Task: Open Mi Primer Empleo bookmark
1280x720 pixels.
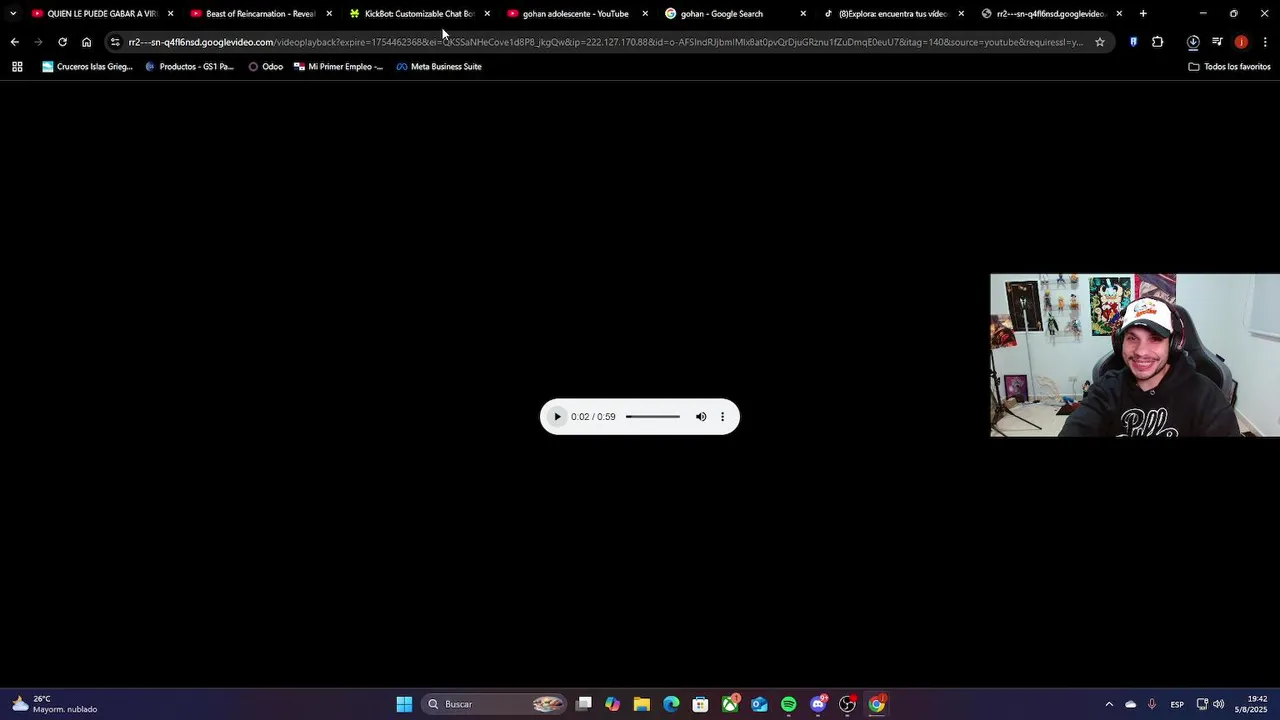Action: [x=339, y=67]
